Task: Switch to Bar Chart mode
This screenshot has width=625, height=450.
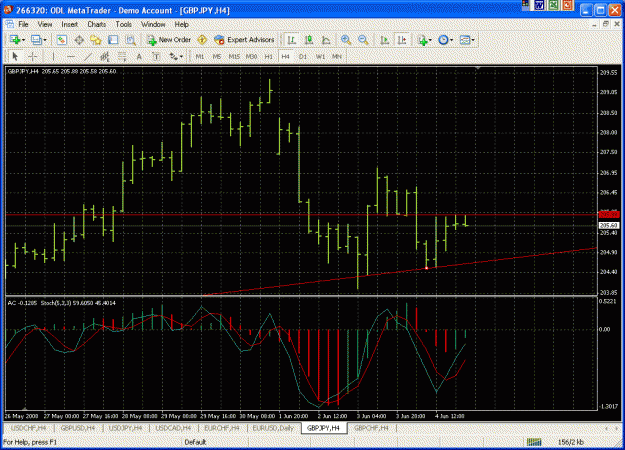Action: tap(291, 40)
